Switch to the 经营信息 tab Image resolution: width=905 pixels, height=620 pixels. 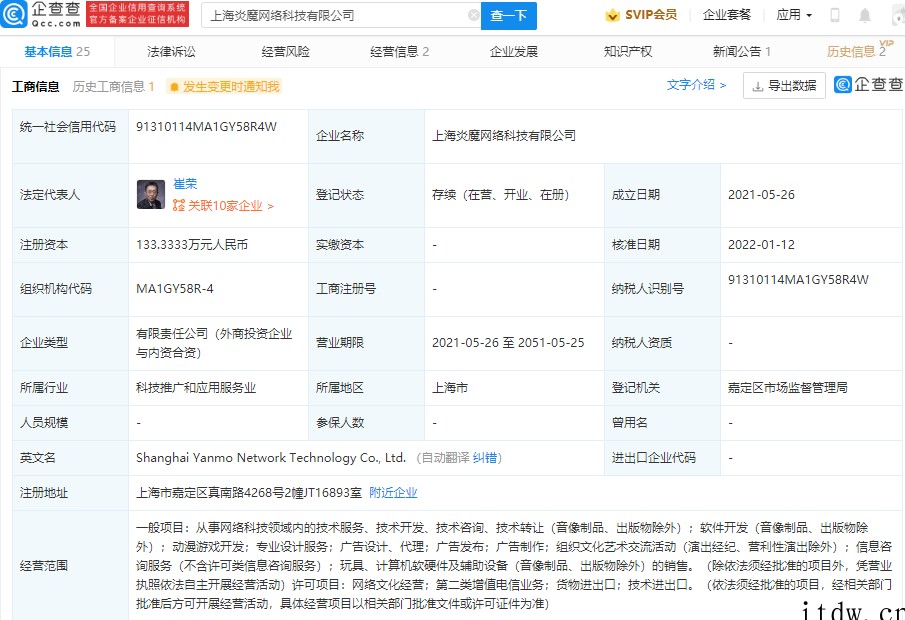click(399, 52)
